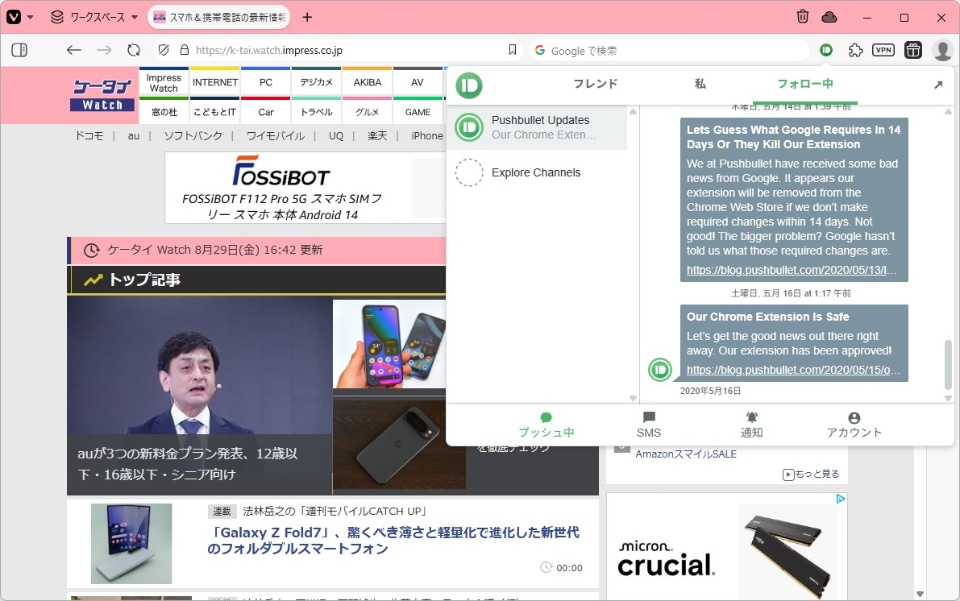Open tracker blocker shield icon
The image size is (960, 601).
pos(163,50)
